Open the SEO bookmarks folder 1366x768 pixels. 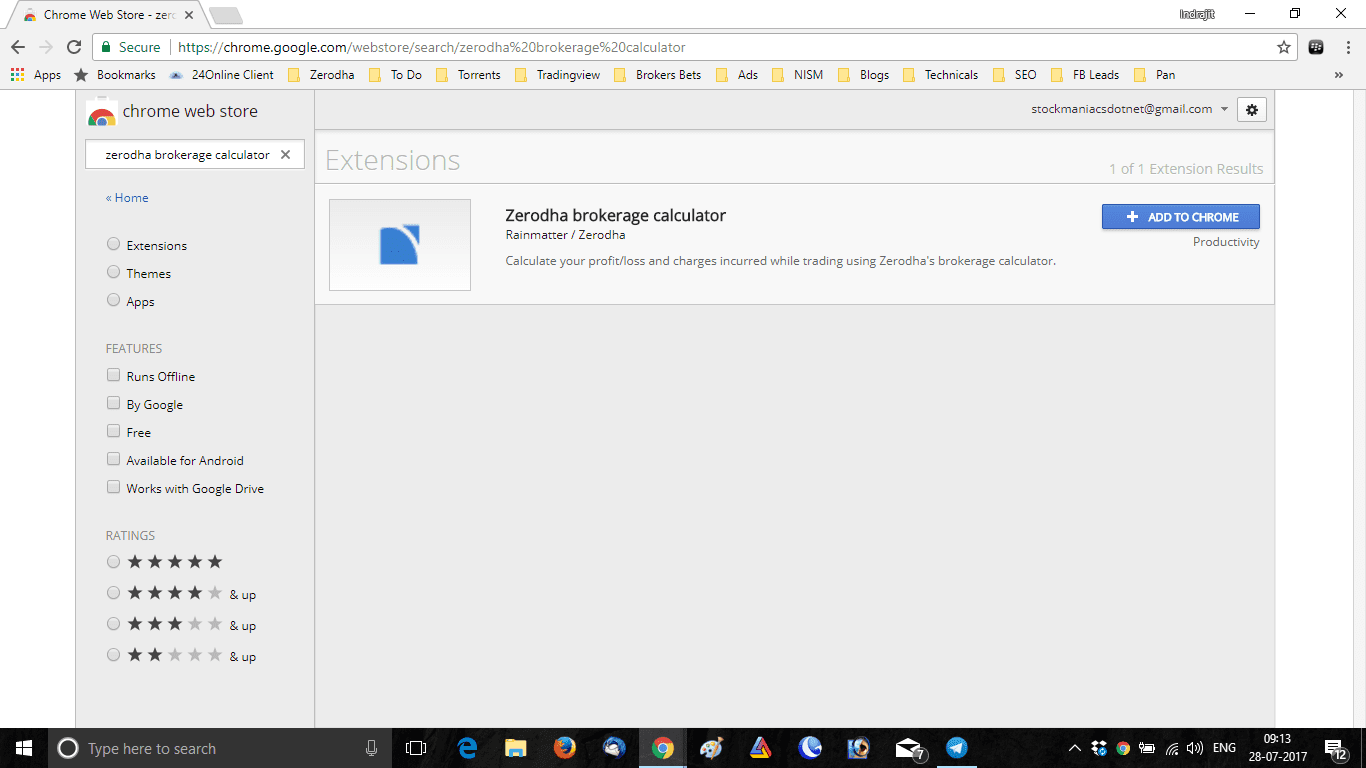pyautogui.click(x=1015, y=75)
